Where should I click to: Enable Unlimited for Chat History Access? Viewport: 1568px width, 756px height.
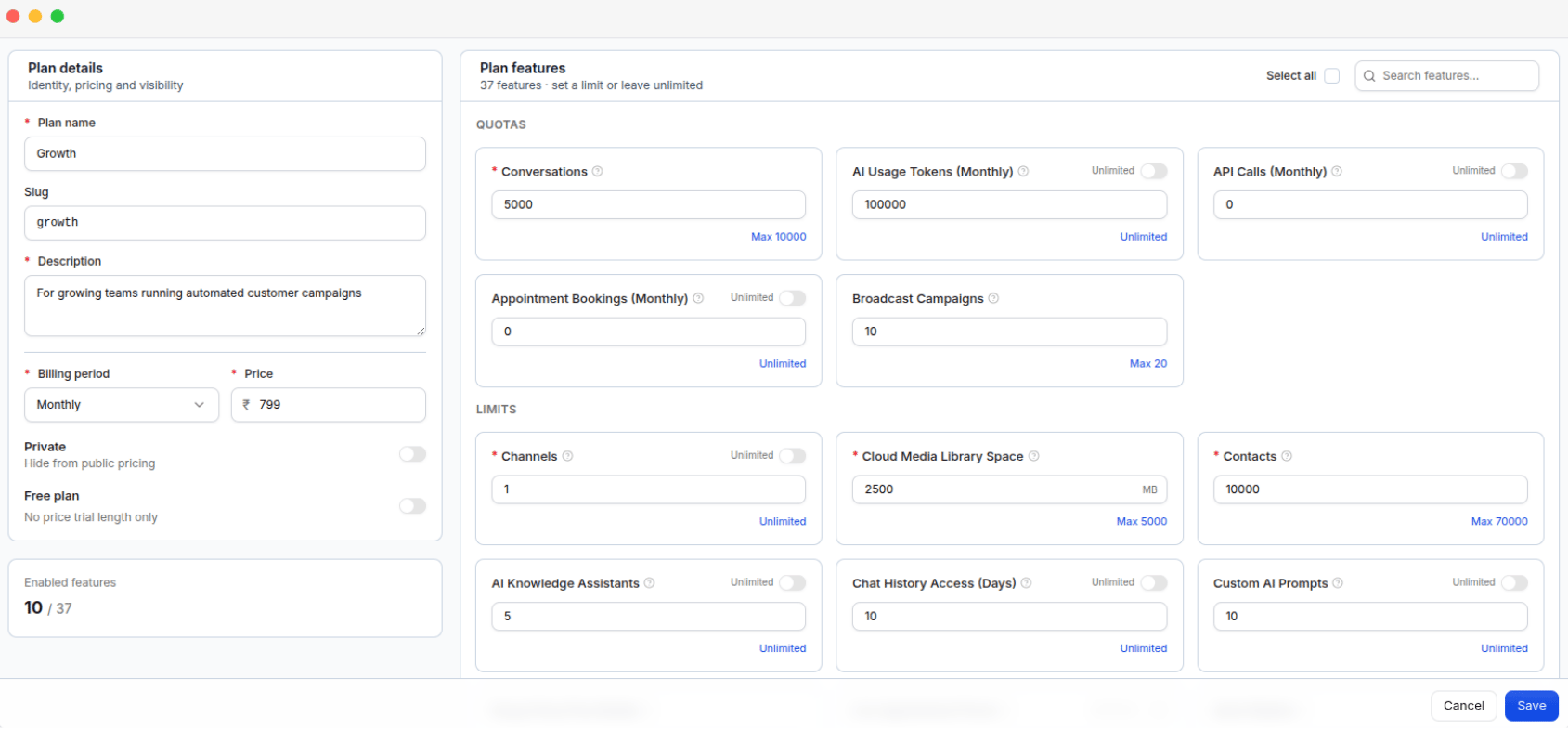tap(1154, 583)
